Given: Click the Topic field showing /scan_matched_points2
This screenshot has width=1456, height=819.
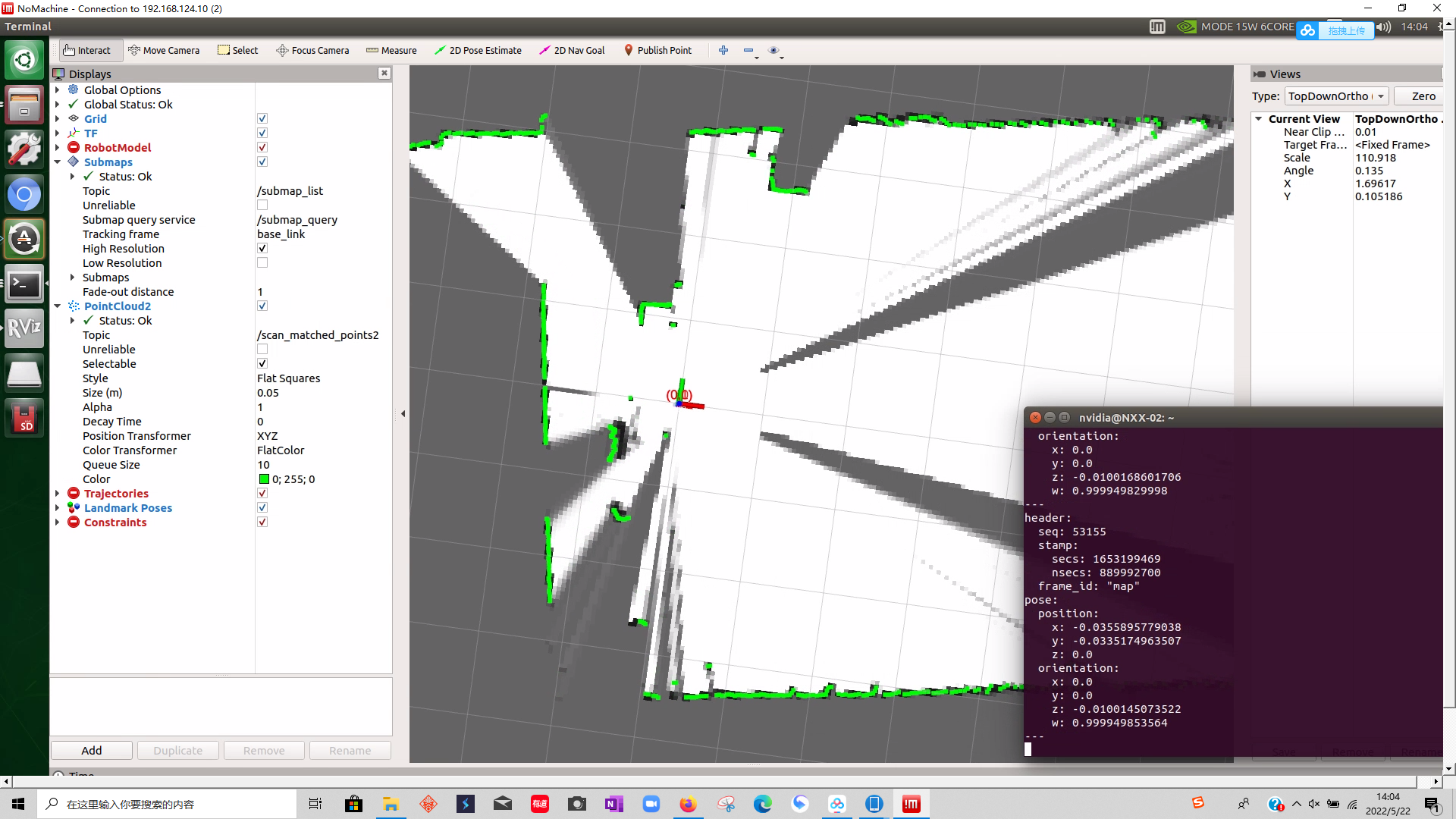Looking at the screenshot, I should [318, 334].
